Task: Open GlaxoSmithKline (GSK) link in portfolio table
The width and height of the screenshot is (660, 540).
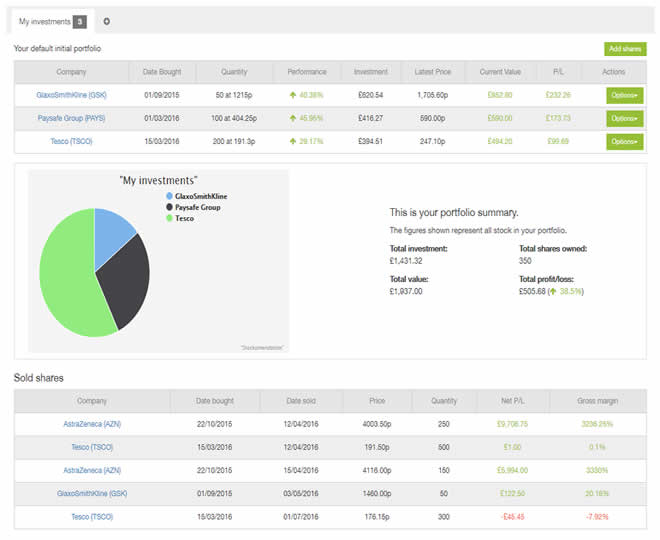Action: click(x=71, y=95)
